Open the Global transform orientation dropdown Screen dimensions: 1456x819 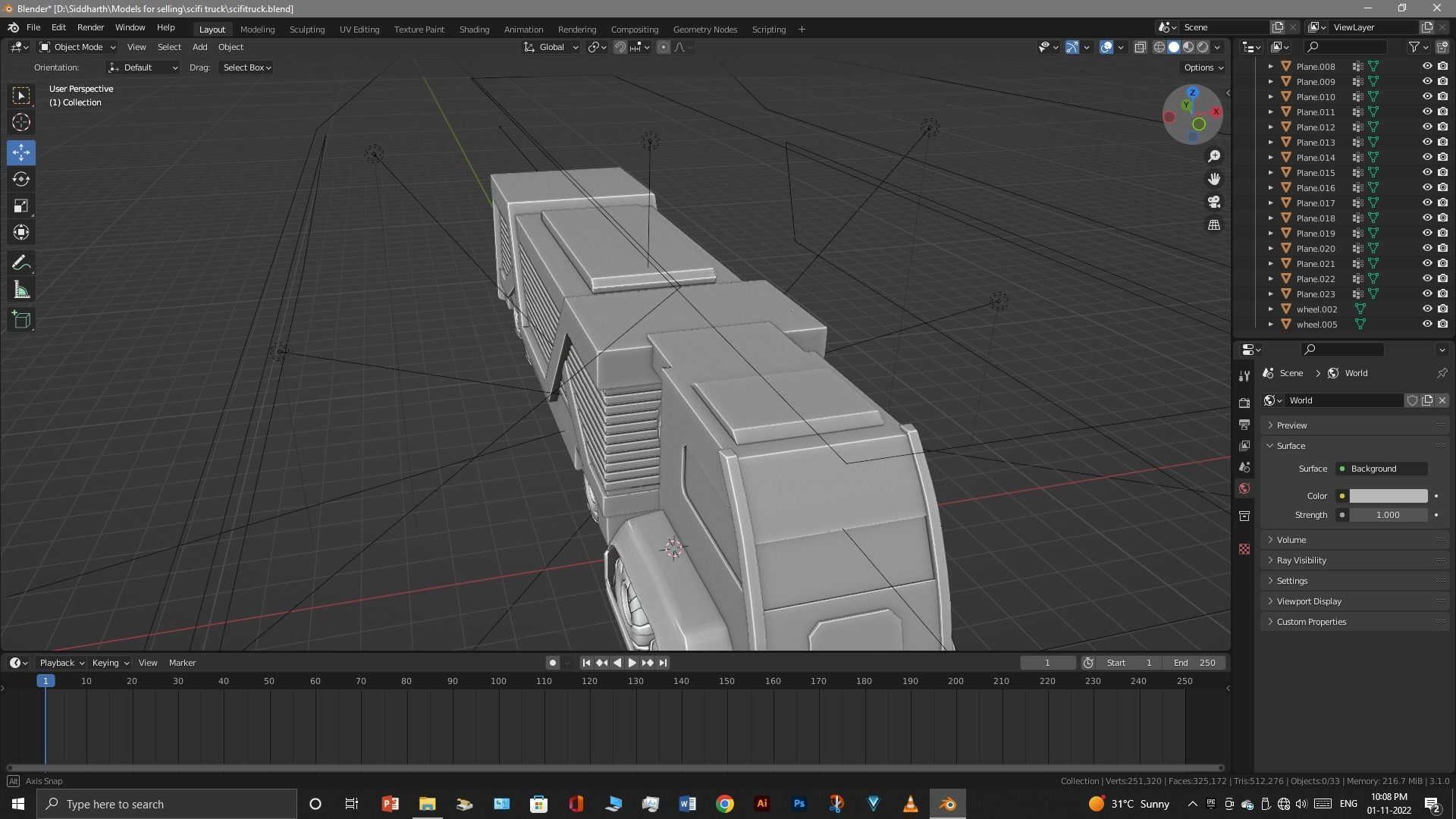point(551,47)
